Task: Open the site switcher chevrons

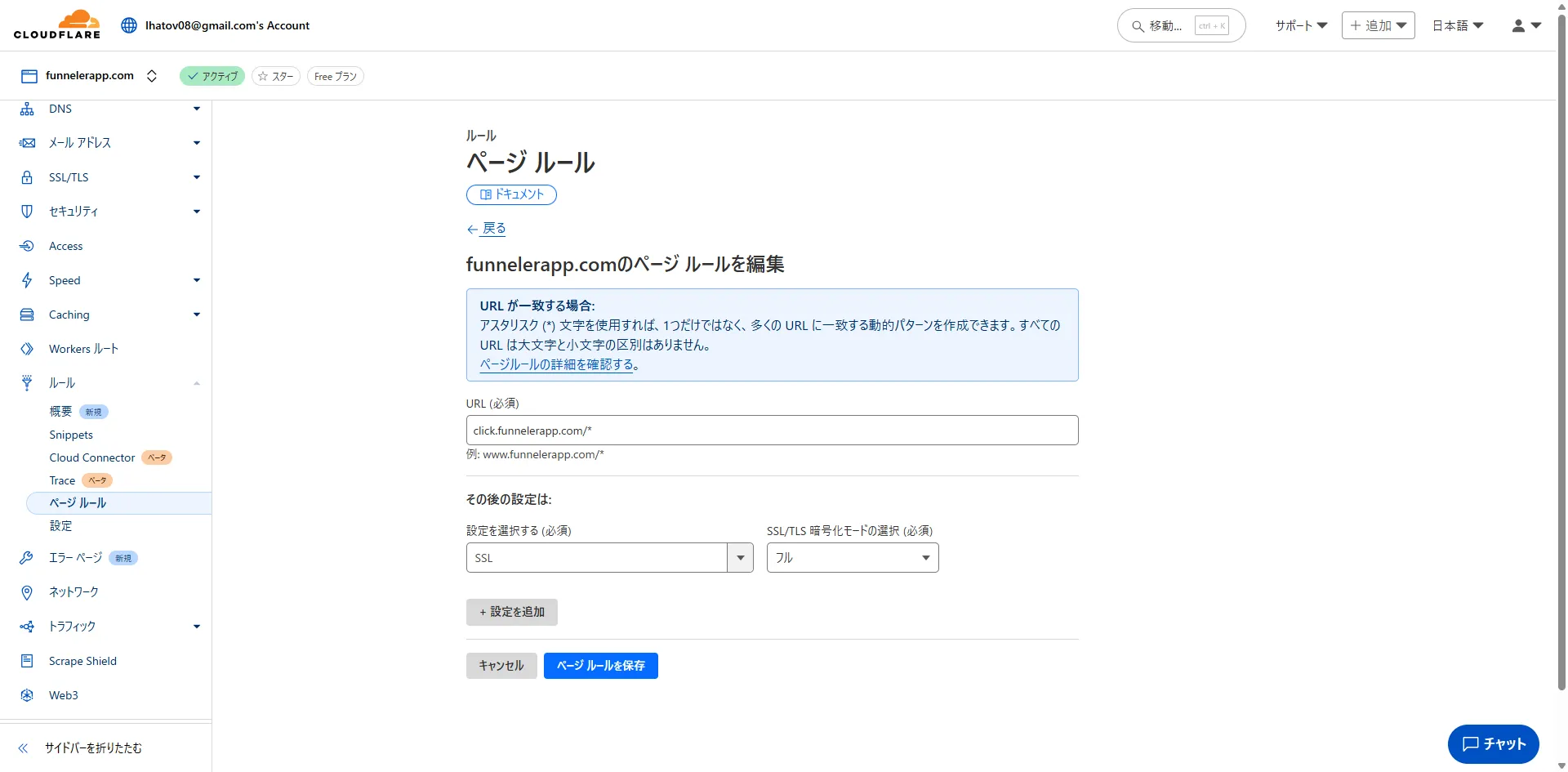Action: tap(152, 76)
